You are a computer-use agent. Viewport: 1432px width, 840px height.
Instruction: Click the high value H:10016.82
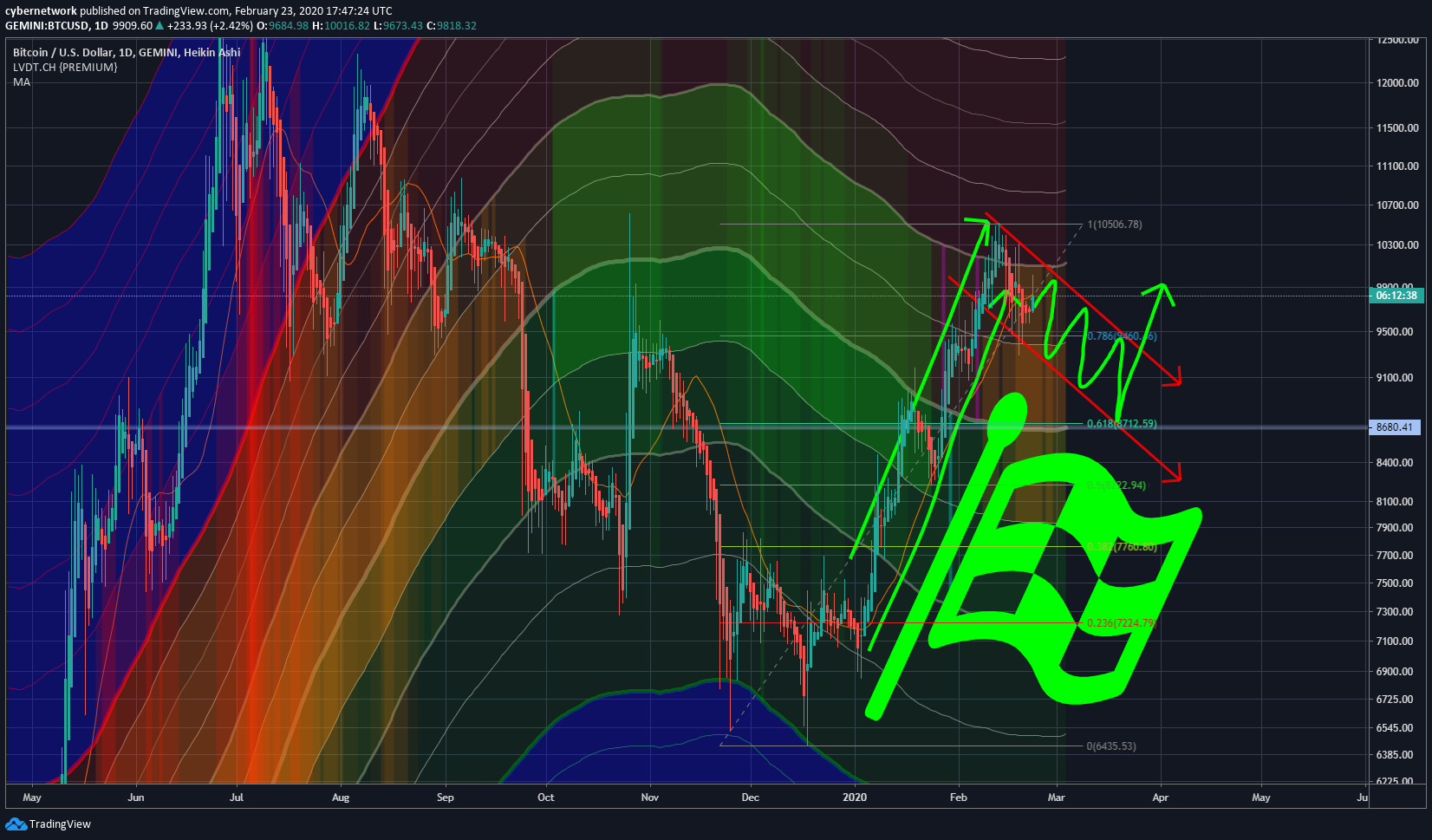[x=341, y=25]
